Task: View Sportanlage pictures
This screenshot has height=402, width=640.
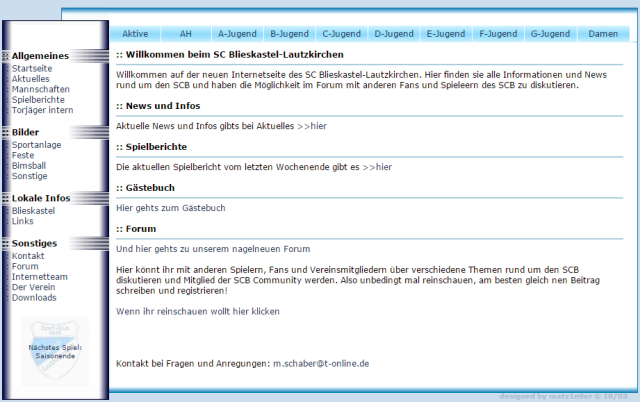Action: click(36, 145)
